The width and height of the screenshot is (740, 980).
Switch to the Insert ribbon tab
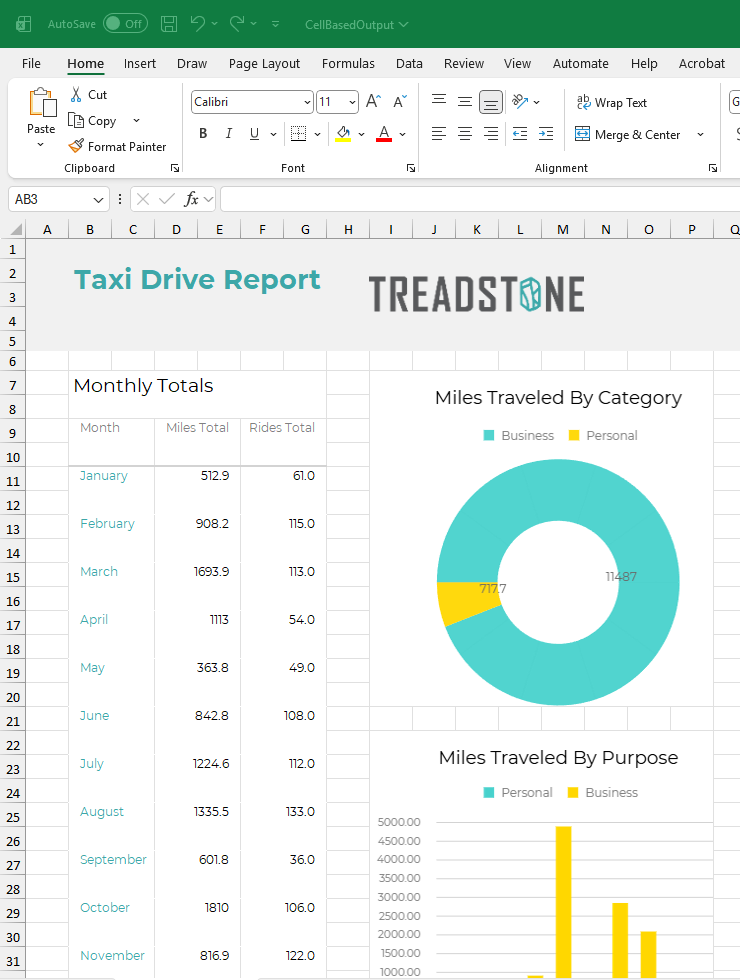140,63
